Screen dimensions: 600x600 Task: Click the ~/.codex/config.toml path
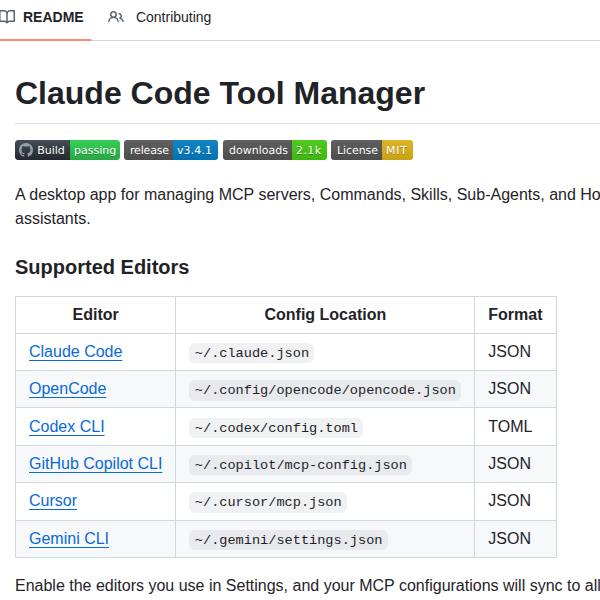click(276, 427)
